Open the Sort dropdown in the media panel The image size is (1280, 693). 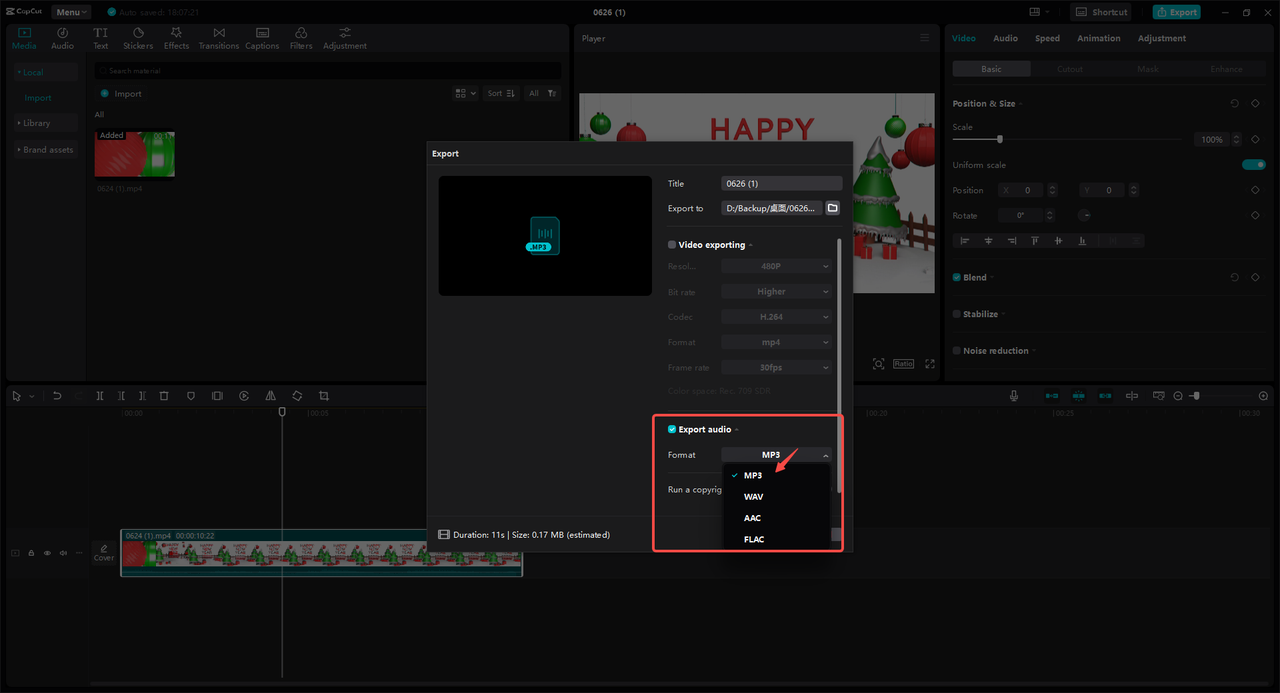pos(501,93)
